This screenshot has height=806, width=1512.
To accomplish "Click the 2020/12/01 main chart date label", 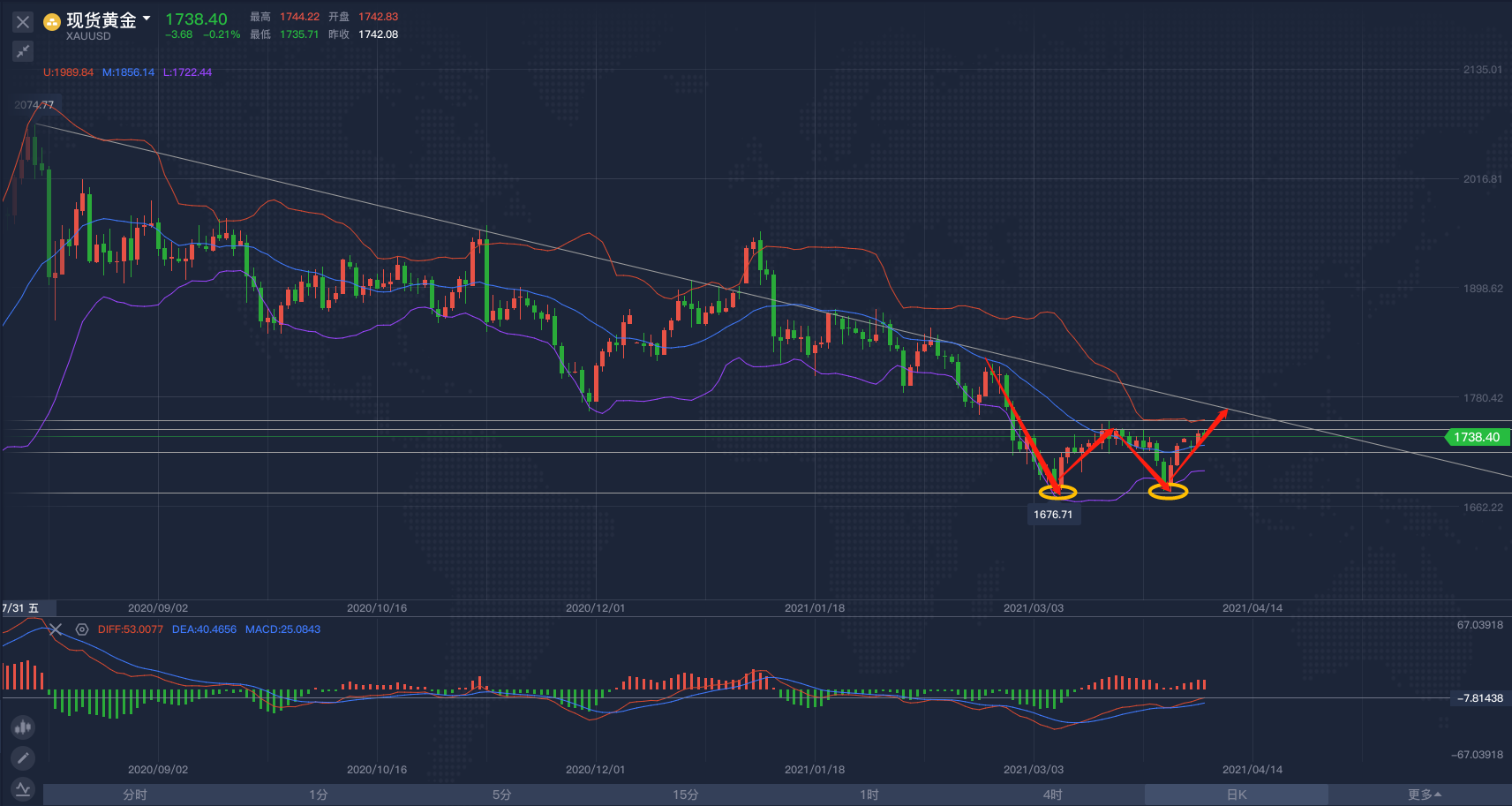I will tap(595, 608).
